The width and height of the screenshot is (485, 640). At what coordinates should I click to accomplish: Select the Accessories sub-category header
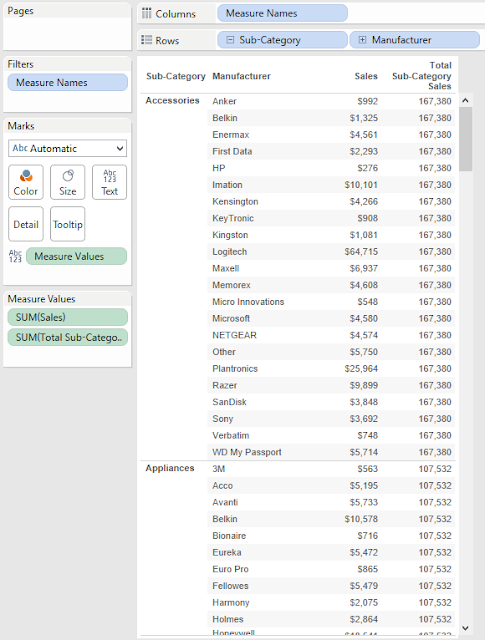click(x=173, y=100)
